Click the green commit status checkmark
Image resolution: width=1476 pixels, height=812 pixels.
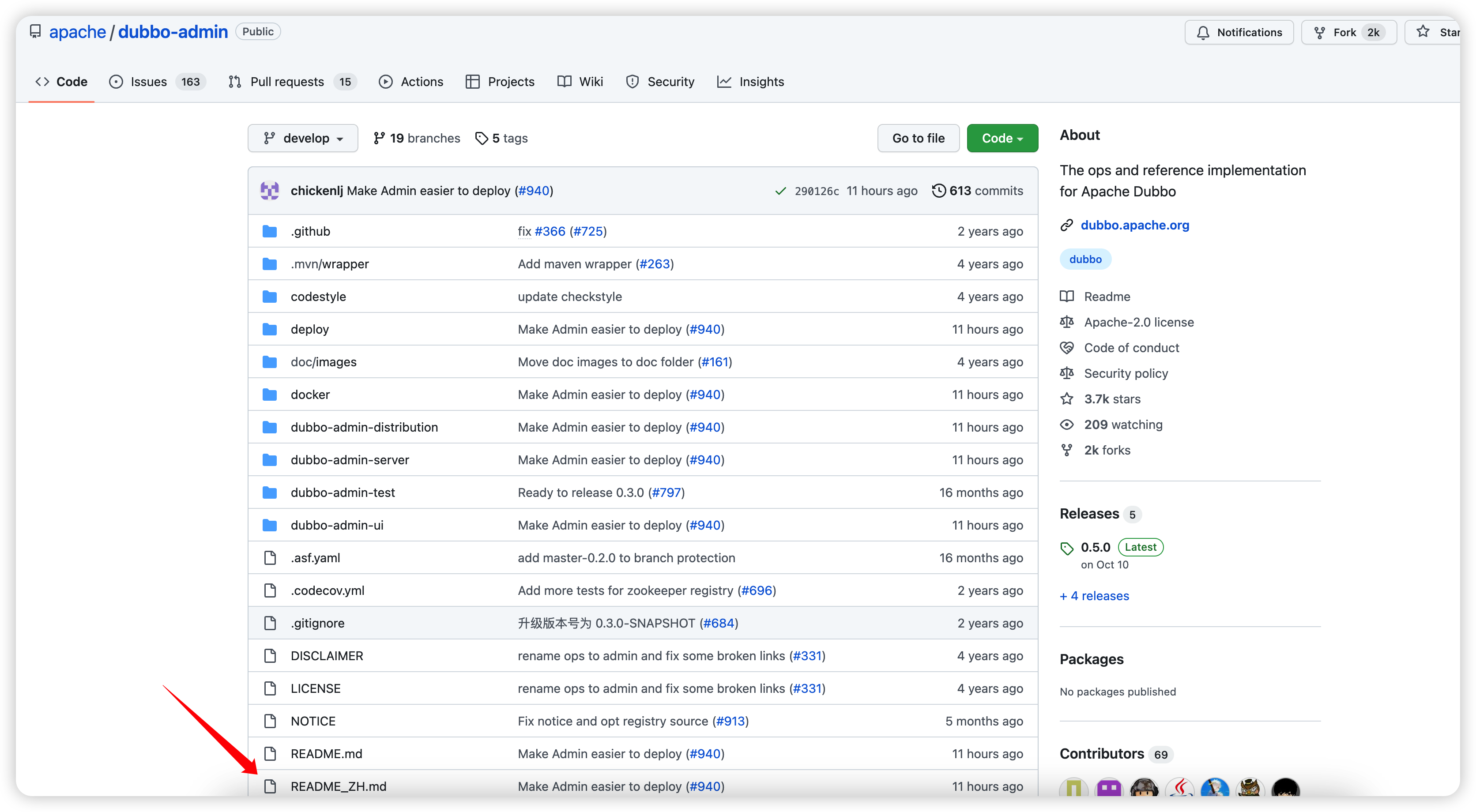[x=780, y=191]
